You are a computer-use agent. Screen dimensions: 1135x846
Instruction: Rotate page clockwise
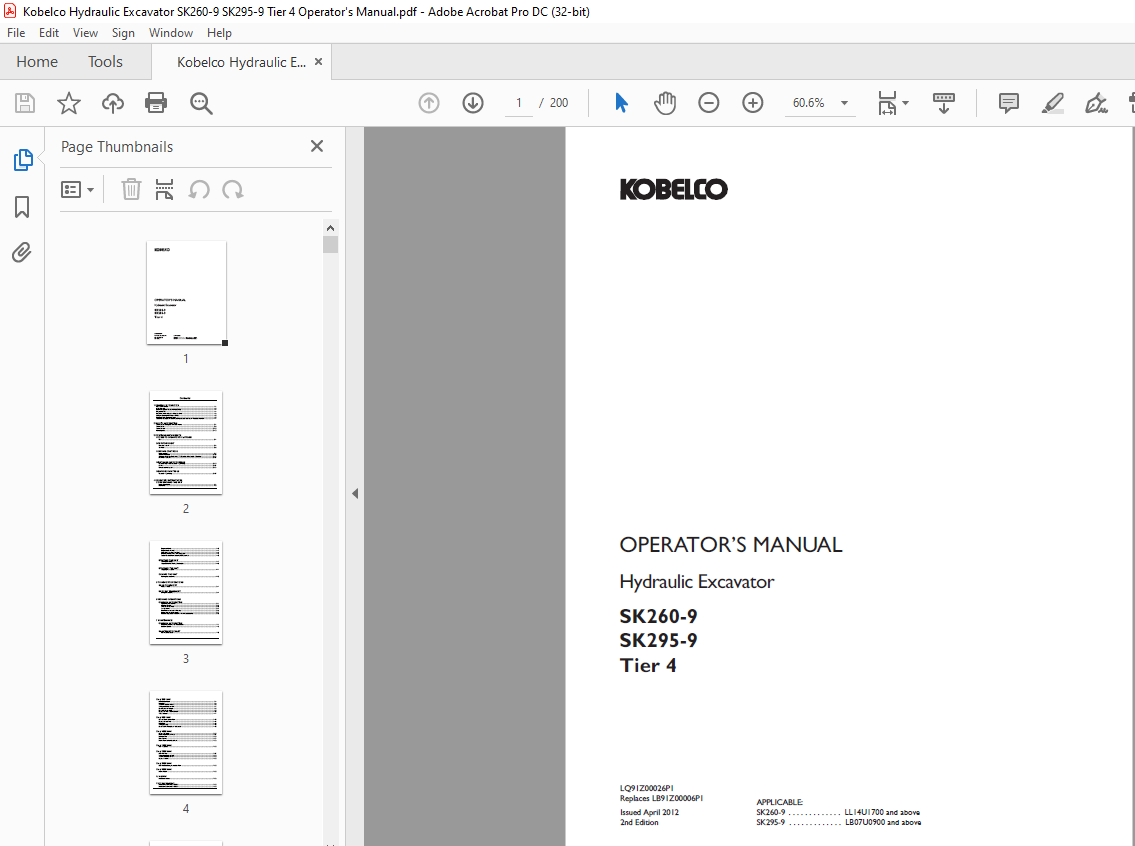tap(232, 190)
